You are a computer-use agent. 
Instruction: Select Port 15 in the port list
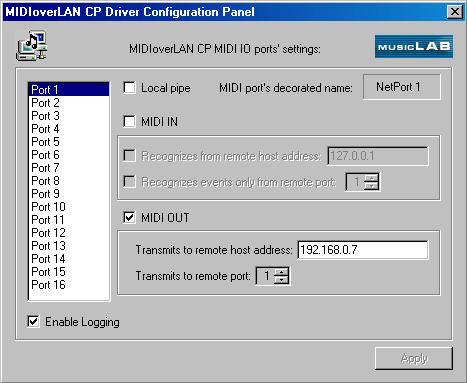coord(69,272)
